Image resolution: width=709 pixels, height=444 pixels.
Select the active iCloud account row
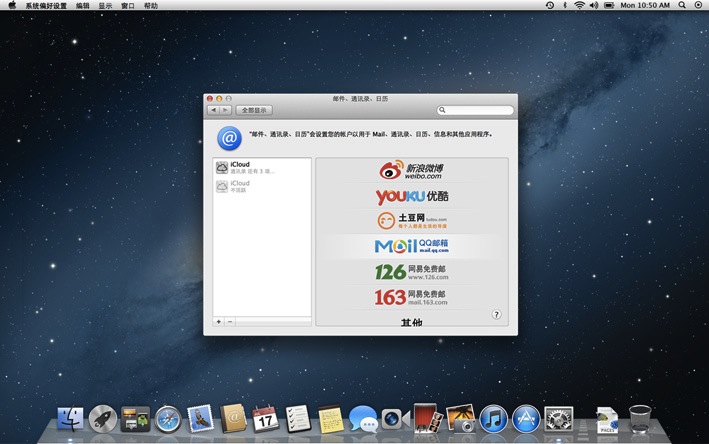[262, 168]
